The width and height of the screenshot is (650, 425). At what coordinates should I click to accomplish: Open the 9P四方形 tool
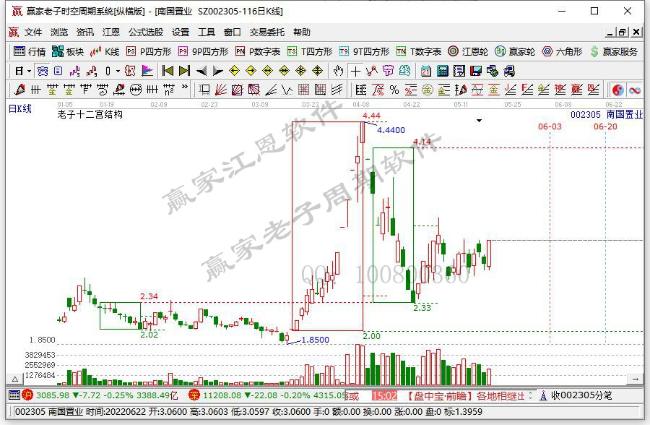pyautogui.click(x=203, y=51)
